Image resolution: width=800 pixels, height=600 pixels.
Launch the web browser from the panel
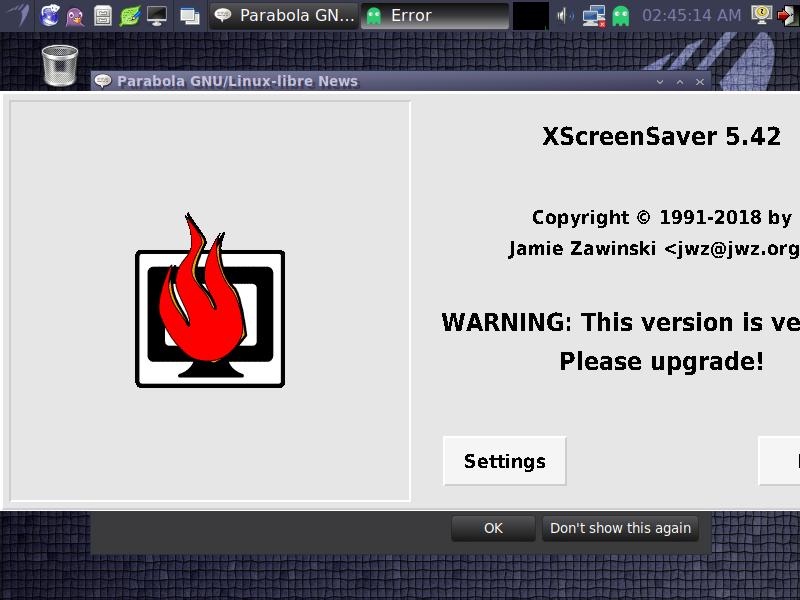(50, 15)
